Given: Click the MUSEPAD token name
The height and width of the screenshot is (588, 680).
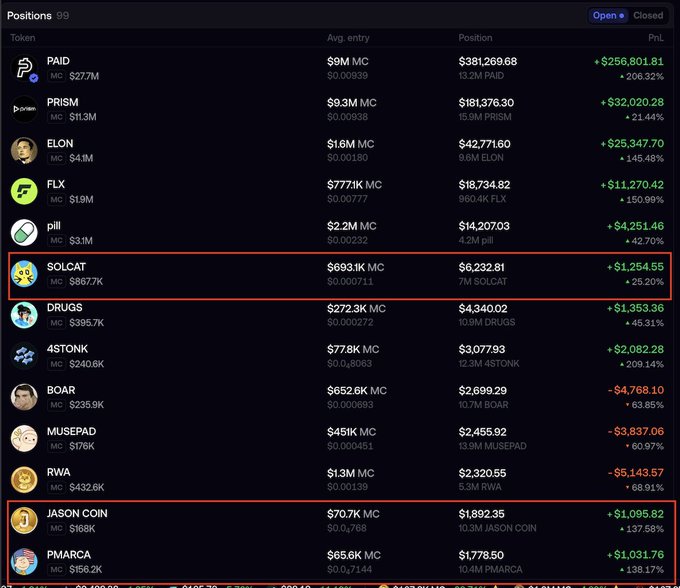Looking at the screenshot, I should (x=72, y=431).
